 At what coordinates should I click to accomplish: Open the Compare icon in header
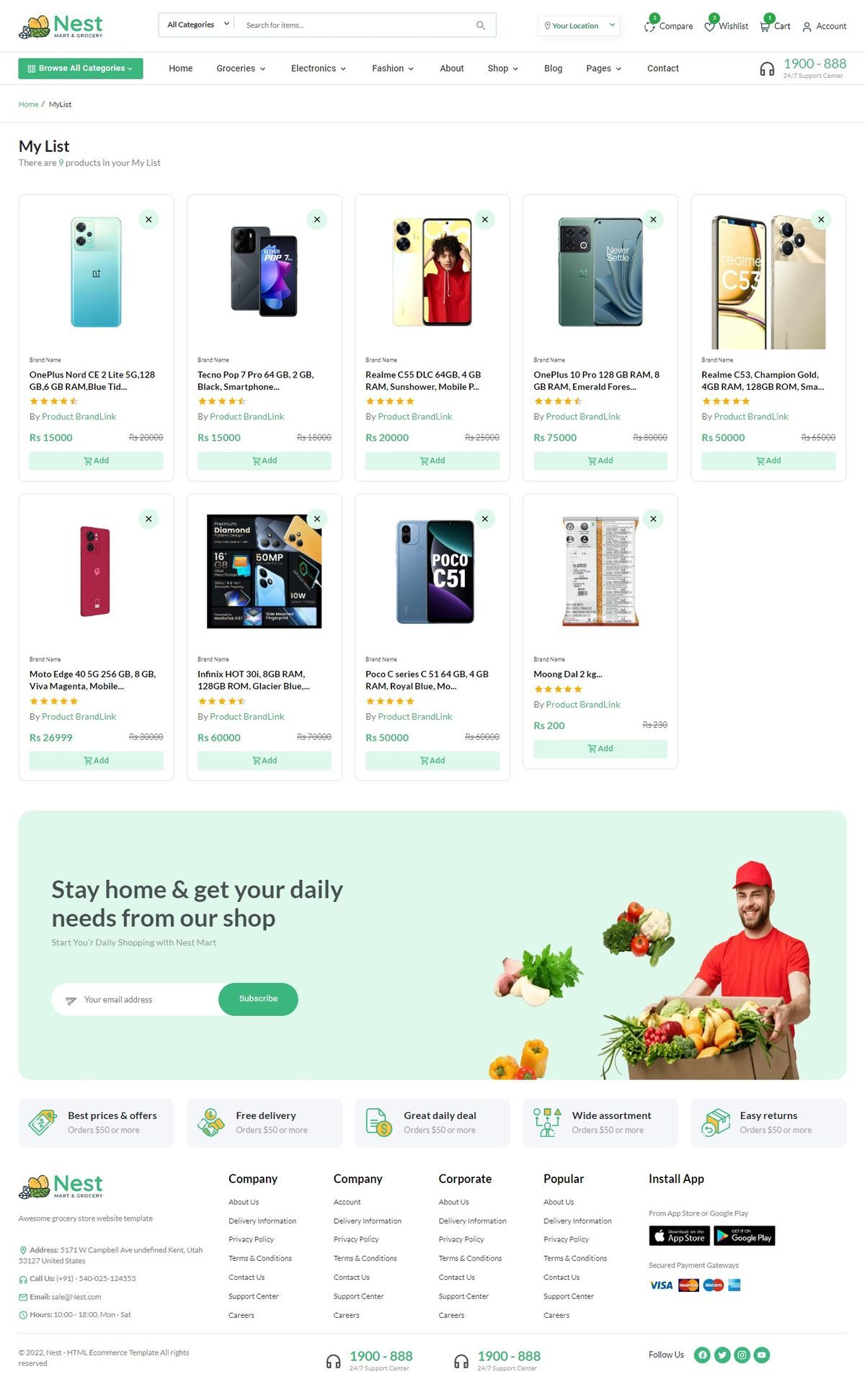[x=650, y=26]
